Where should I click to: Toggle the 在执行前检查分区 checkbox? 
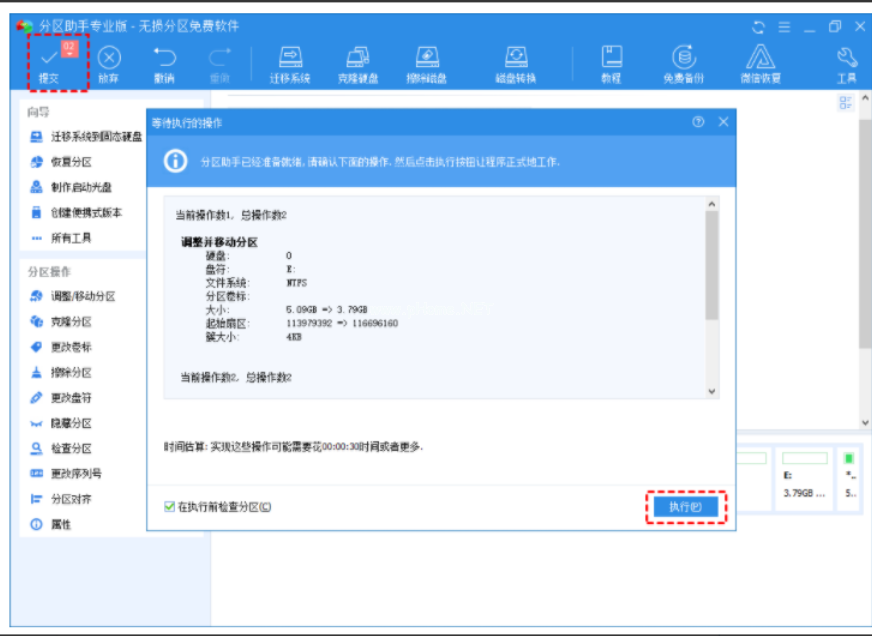point(170,507)
